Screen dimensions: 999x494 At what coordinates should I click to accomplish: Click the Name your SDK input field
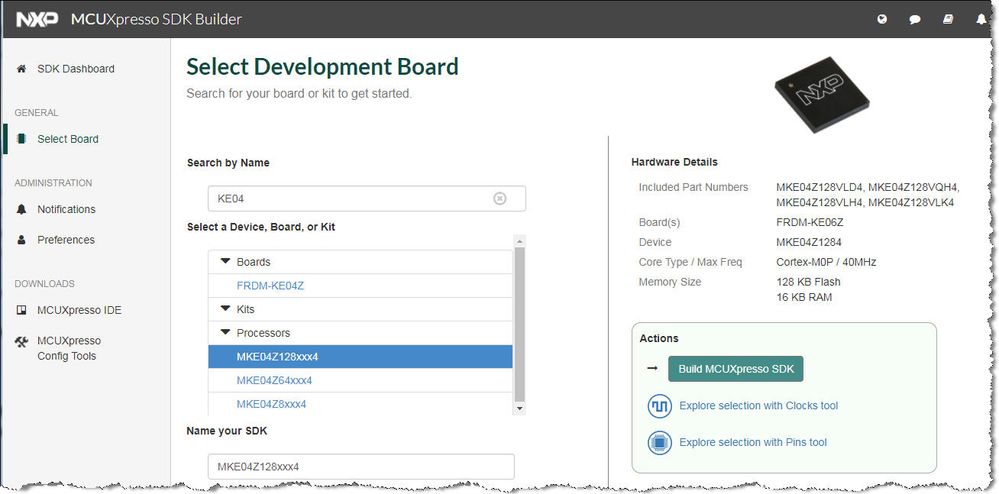point(361,467)
